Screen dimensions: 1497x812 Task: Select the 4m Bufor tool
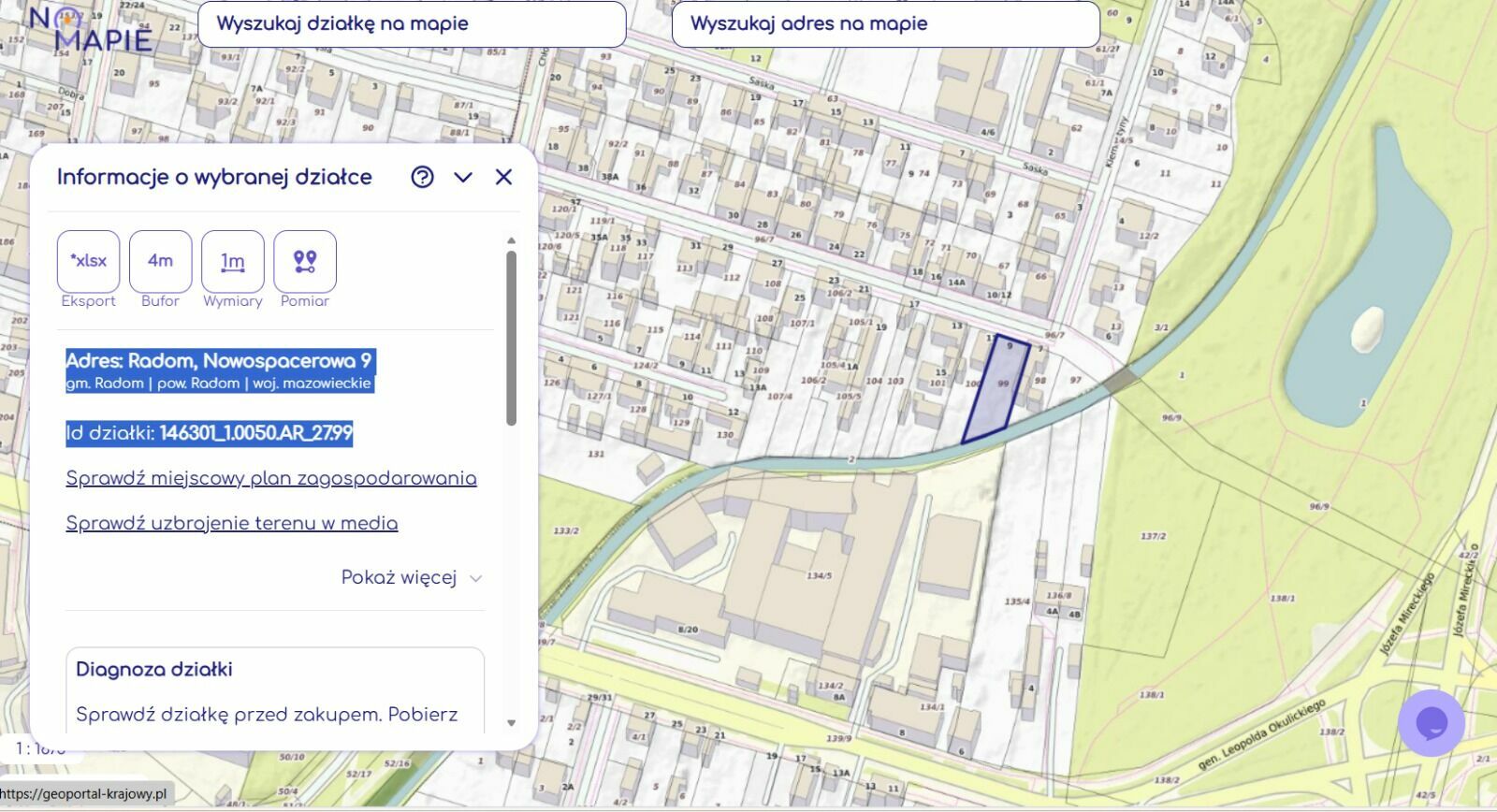(x=160, y=261)
